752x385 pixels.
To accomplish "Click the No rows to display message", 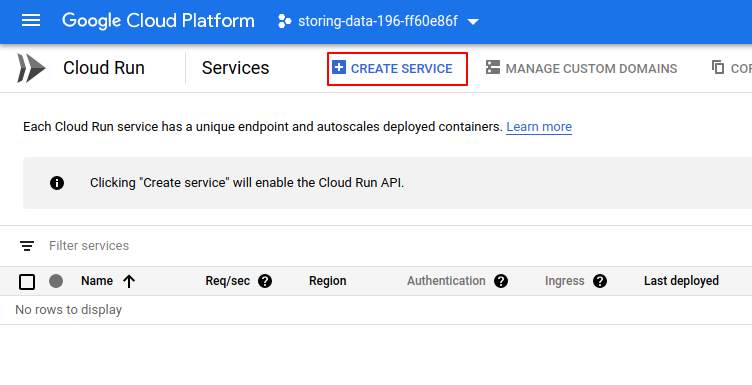I will point(69,310).
